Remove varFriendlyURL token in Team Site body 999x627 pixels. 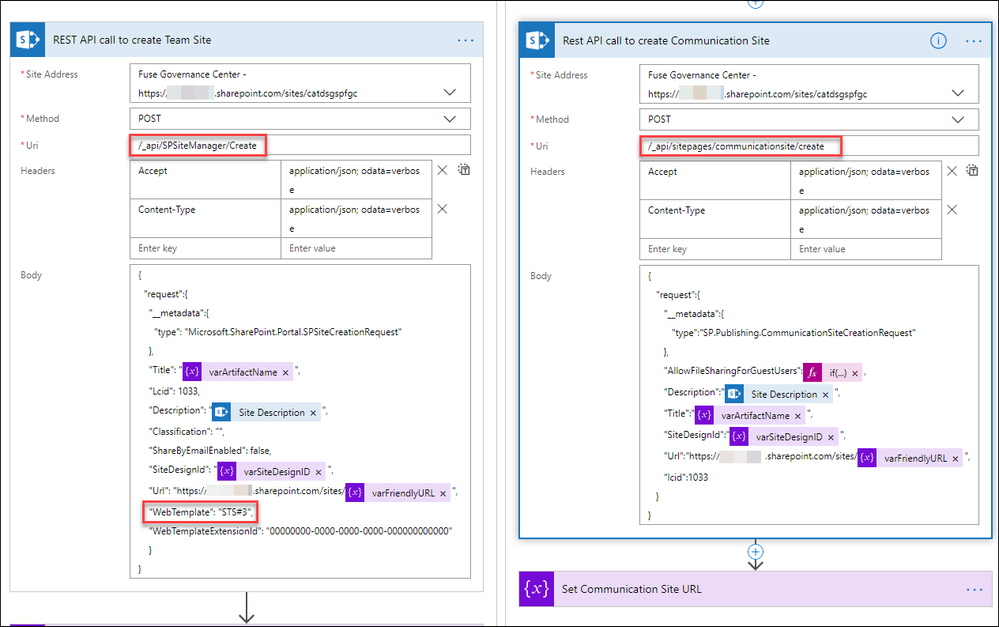[x=443, y=493]
